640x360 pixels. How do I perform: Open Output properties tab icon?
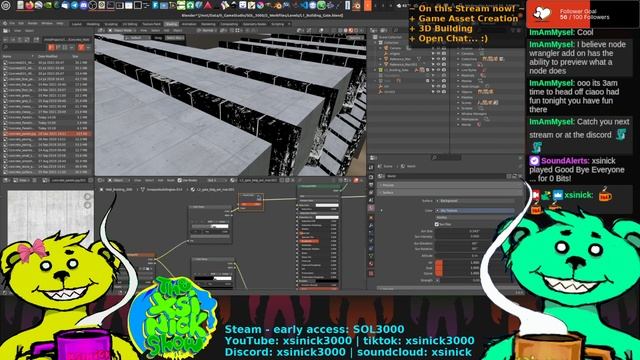[x=371, y=184]
